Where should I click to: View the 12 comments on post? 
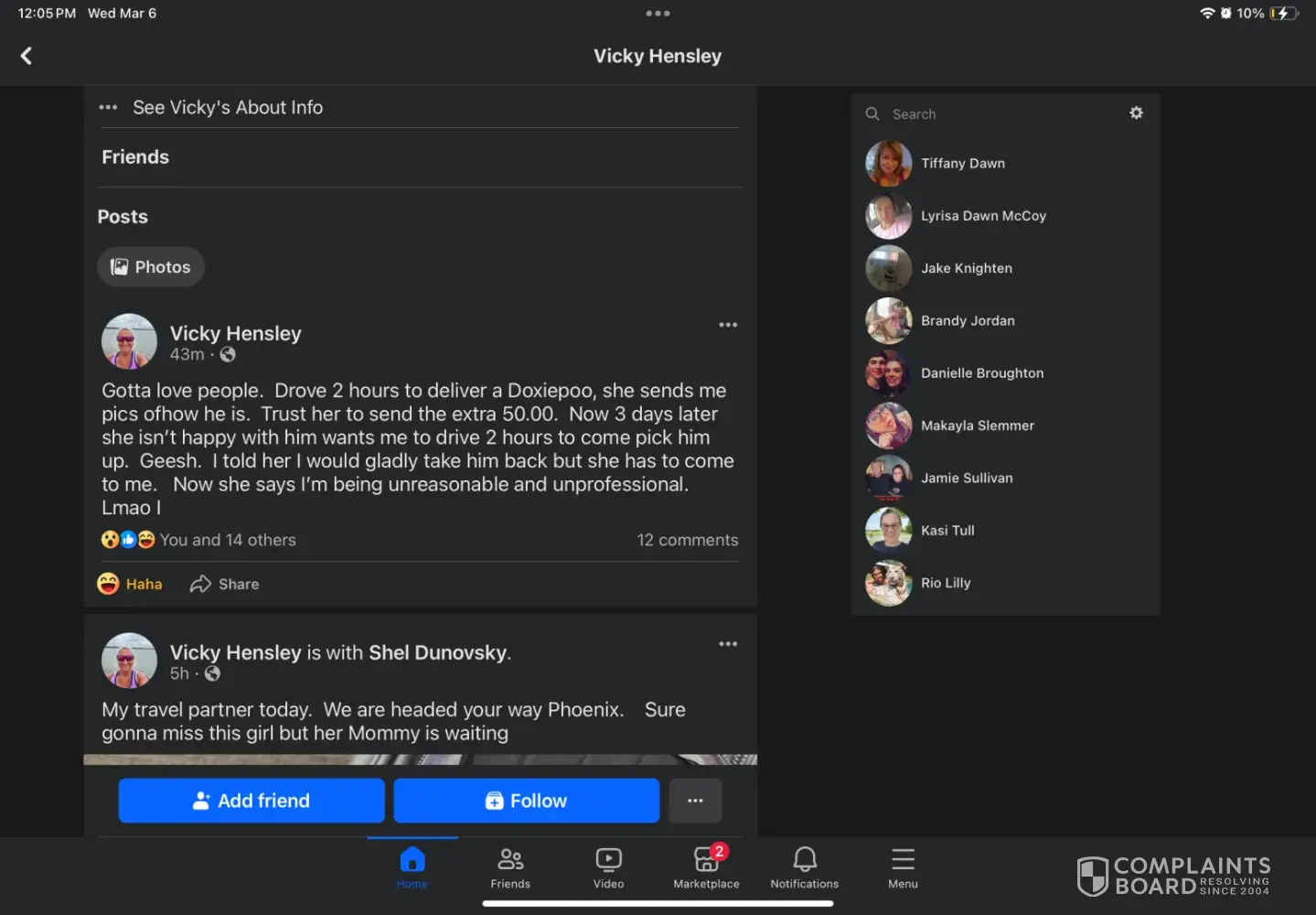(687, 540)
